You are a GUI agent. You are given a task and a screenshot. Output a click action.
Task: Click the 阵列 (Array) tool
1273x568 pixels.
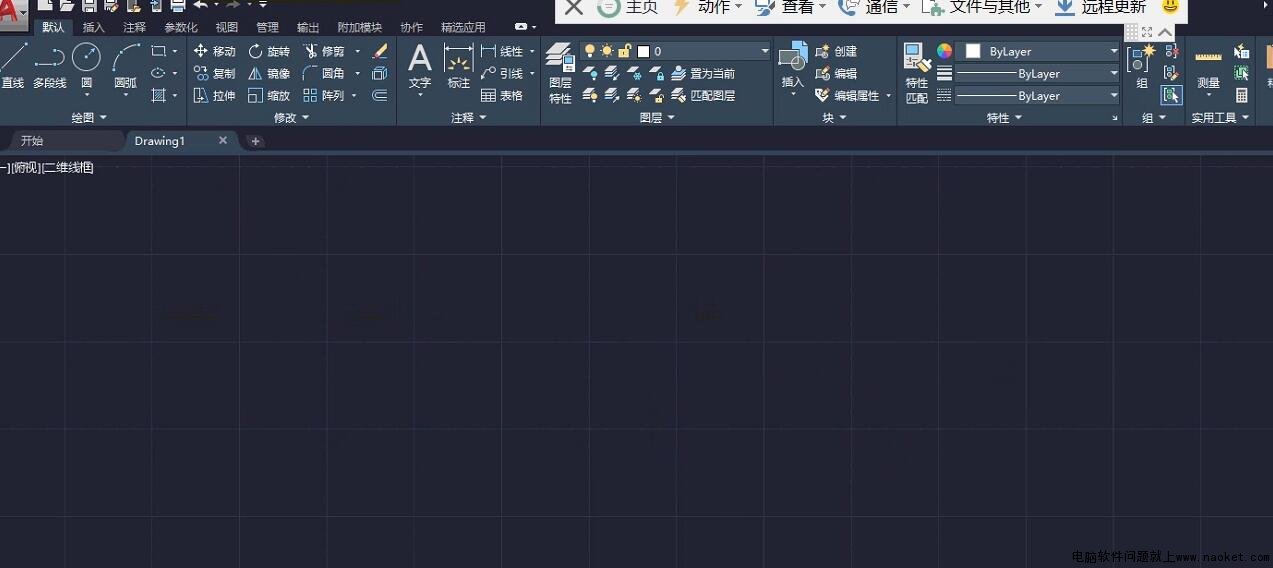[324, 96]
